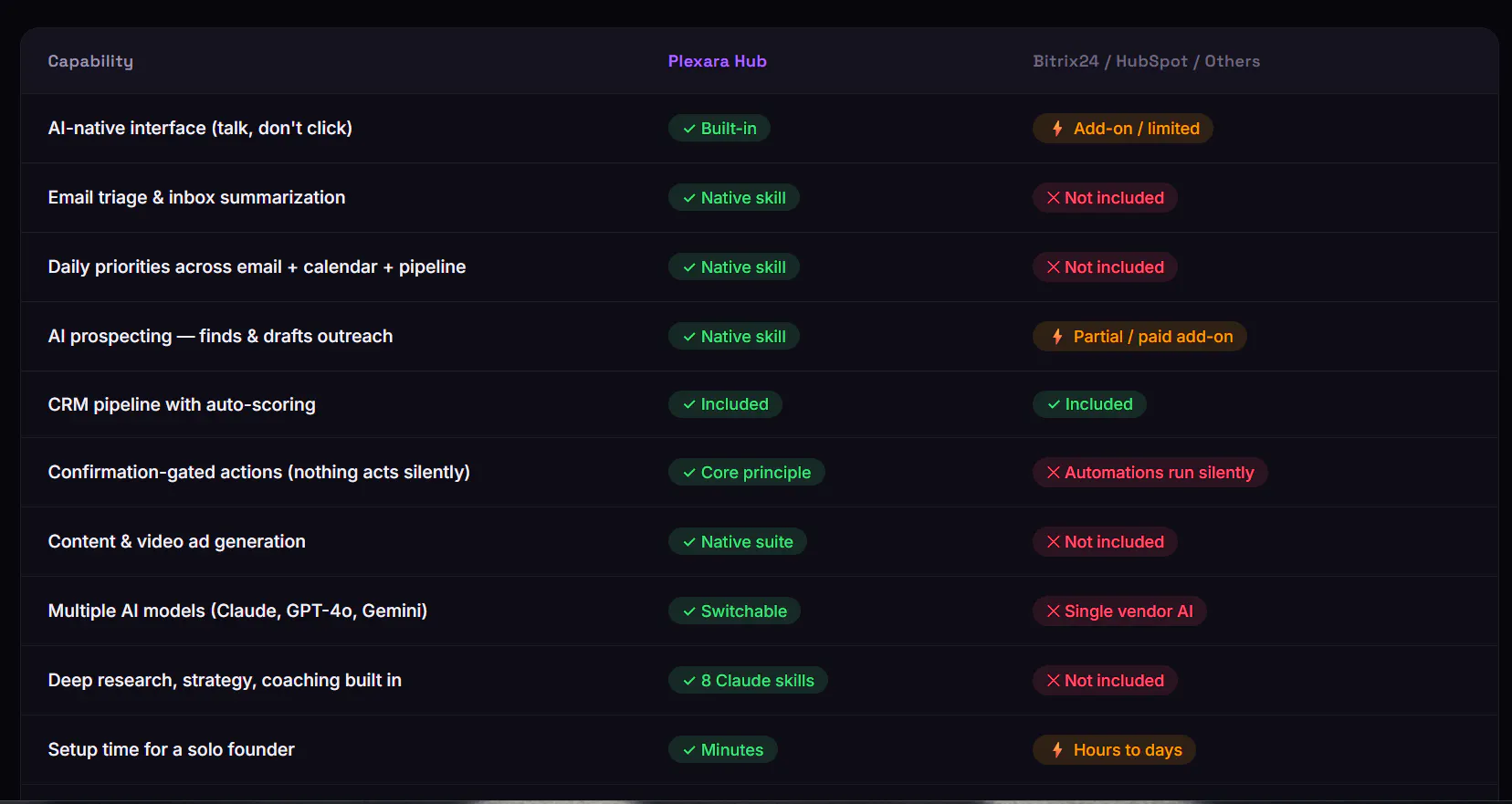Click the lightning icon in Add-on / limited badge
The image size is (1512, 804).
pyautogui.click(x=1057, y=129)
